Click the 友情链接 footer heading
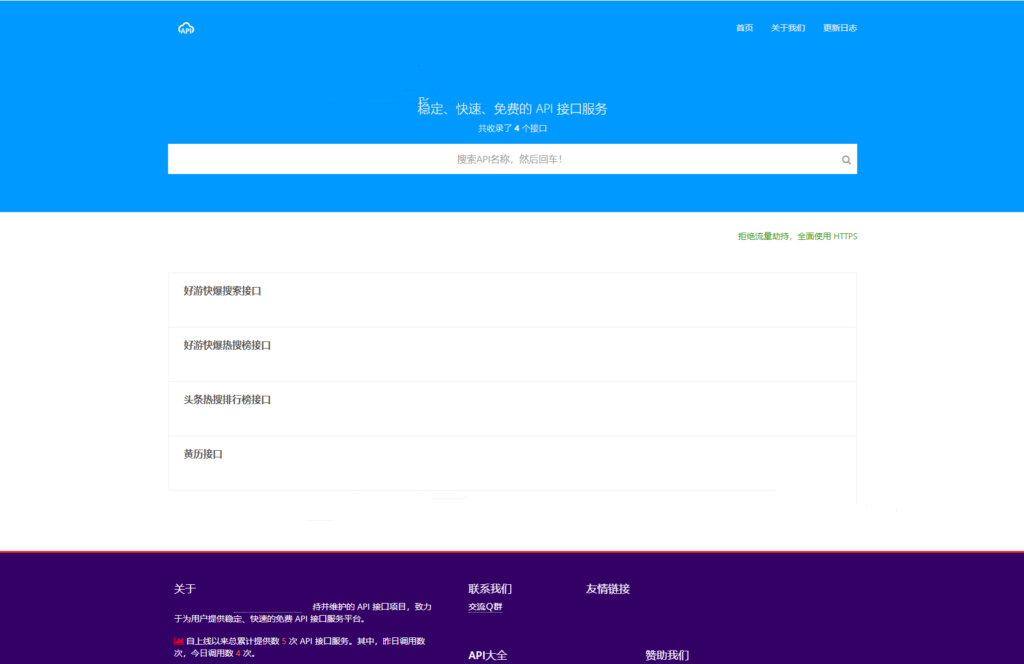This screenshot has height=664, width=1024. tap(611, 588)
